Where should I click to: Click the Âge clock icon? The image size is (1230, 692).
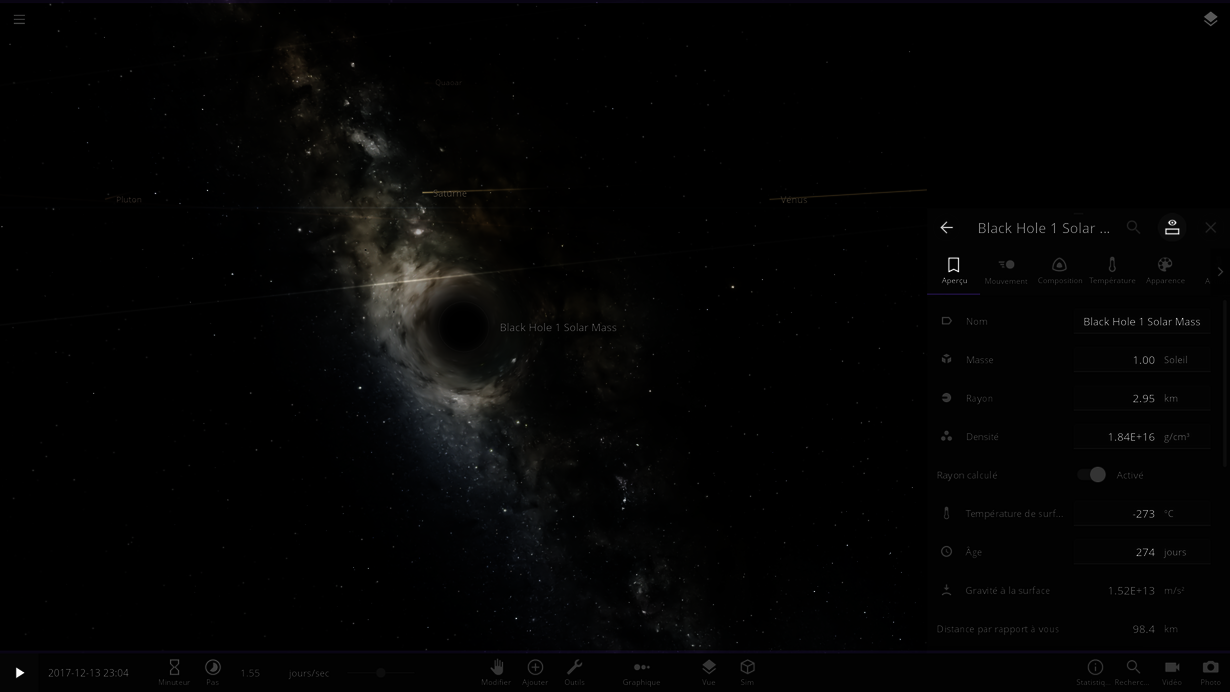pos(946,551)
